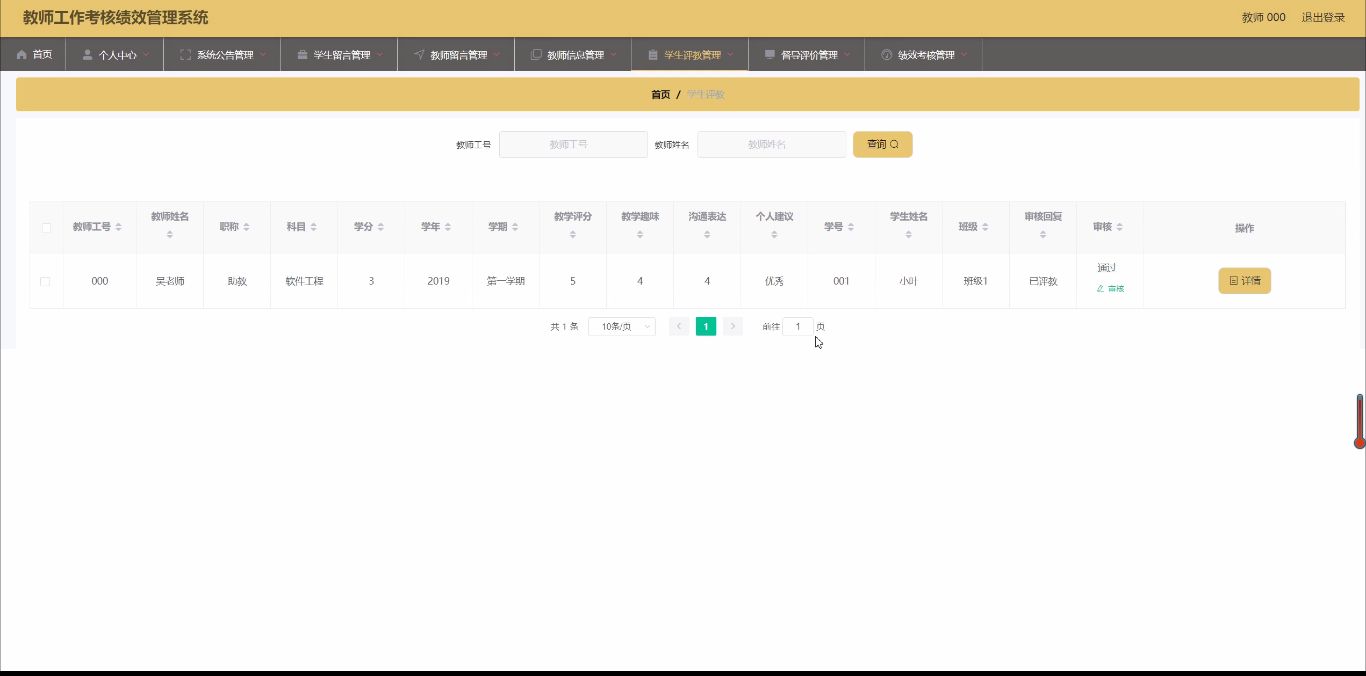
Task: Sort by the 学生姓名 column arrows
Action: [909, 235]
